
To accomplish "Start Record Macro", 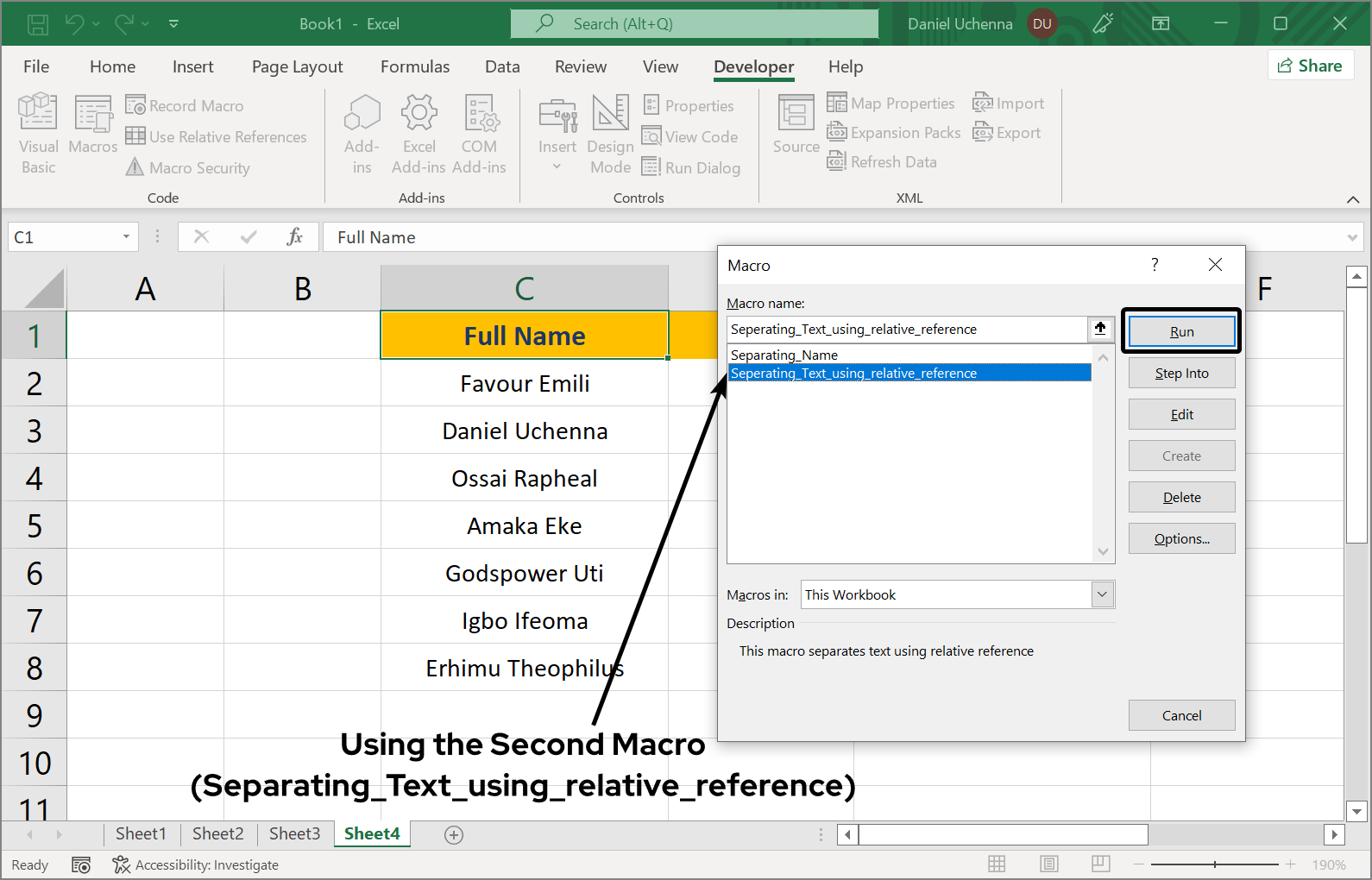I will pos(186,106).
